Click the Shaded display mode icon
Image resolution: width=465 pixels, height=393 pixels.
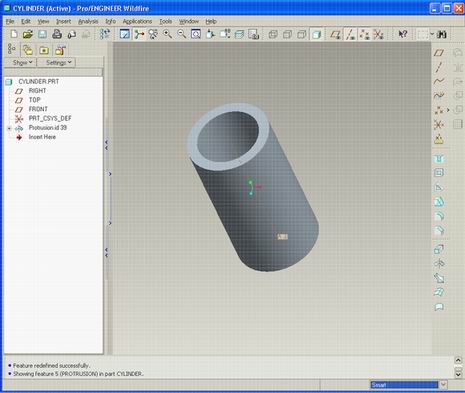click(317, 34)
